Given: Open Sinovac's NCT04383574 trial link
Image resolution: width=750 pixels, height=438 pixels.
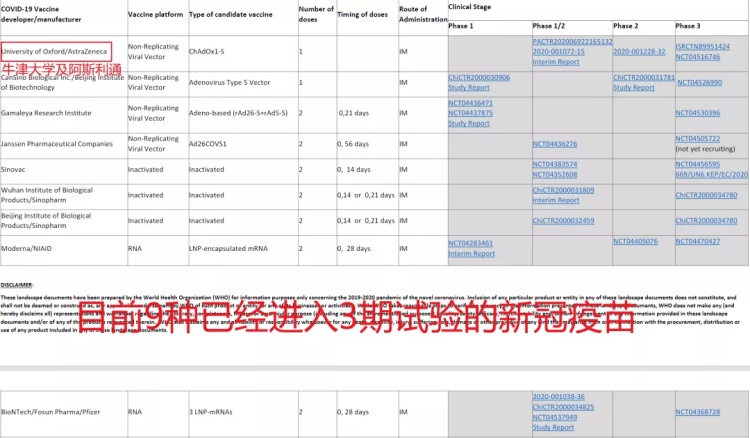Looking at the screenshot, I should tap(555, 164).
